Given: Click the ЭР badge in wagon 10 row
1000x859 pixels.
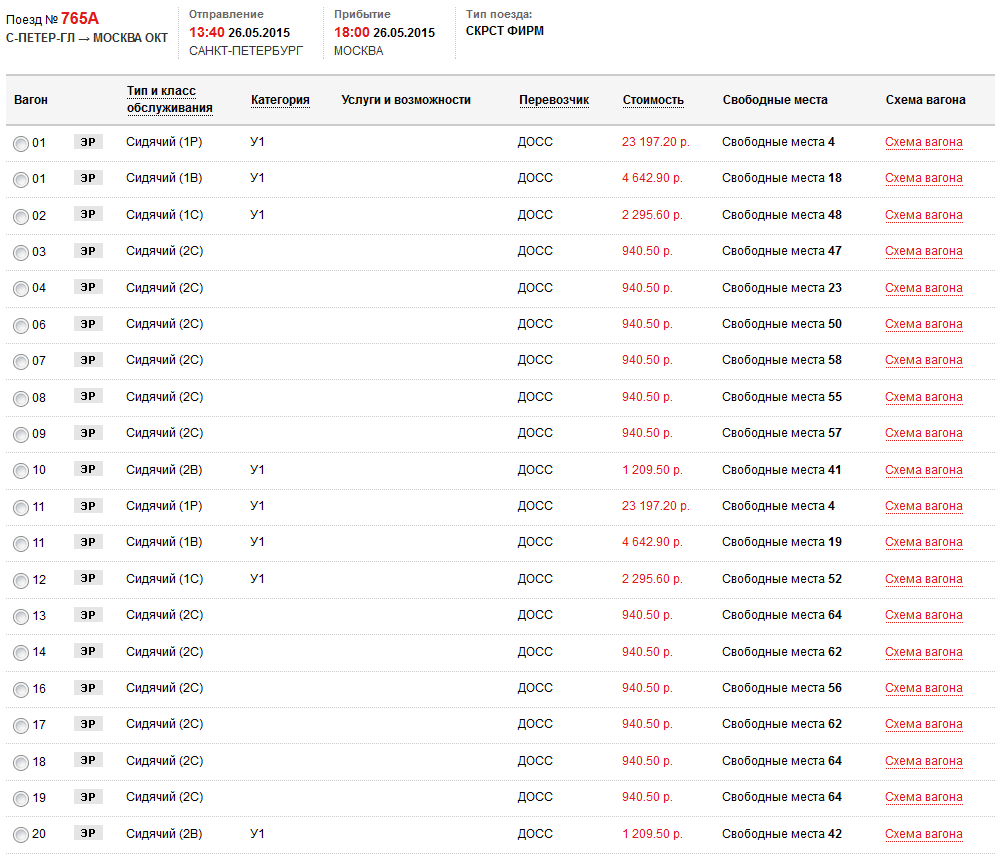Looking at the screenshot, I should (x=88, y=470).
